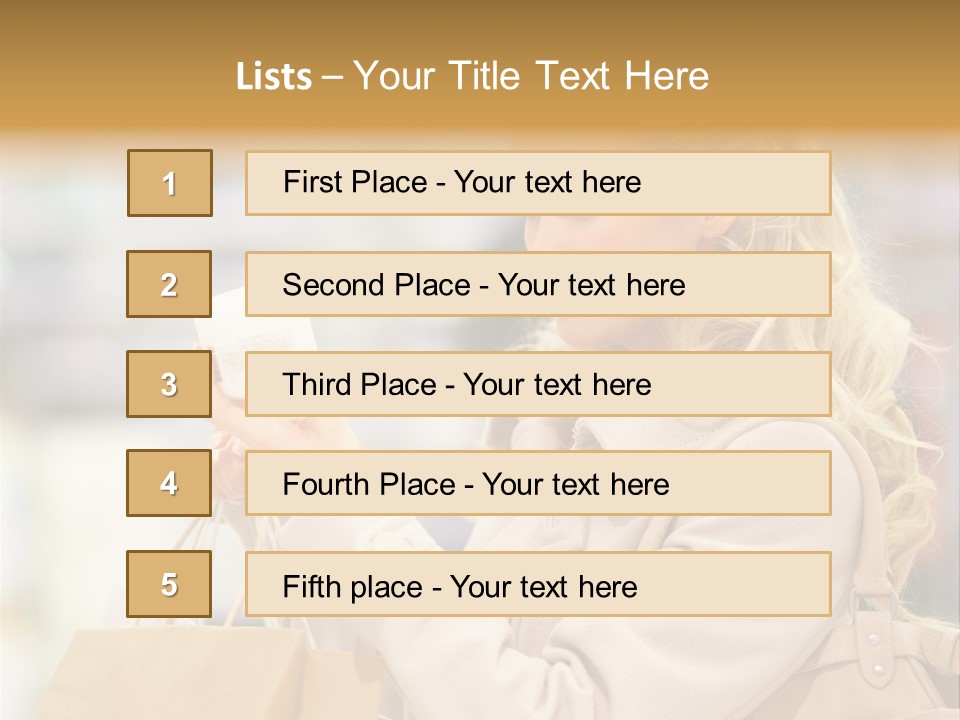Select the Fifth place text box
Viewport: 960px width, 720px height.
538,584
